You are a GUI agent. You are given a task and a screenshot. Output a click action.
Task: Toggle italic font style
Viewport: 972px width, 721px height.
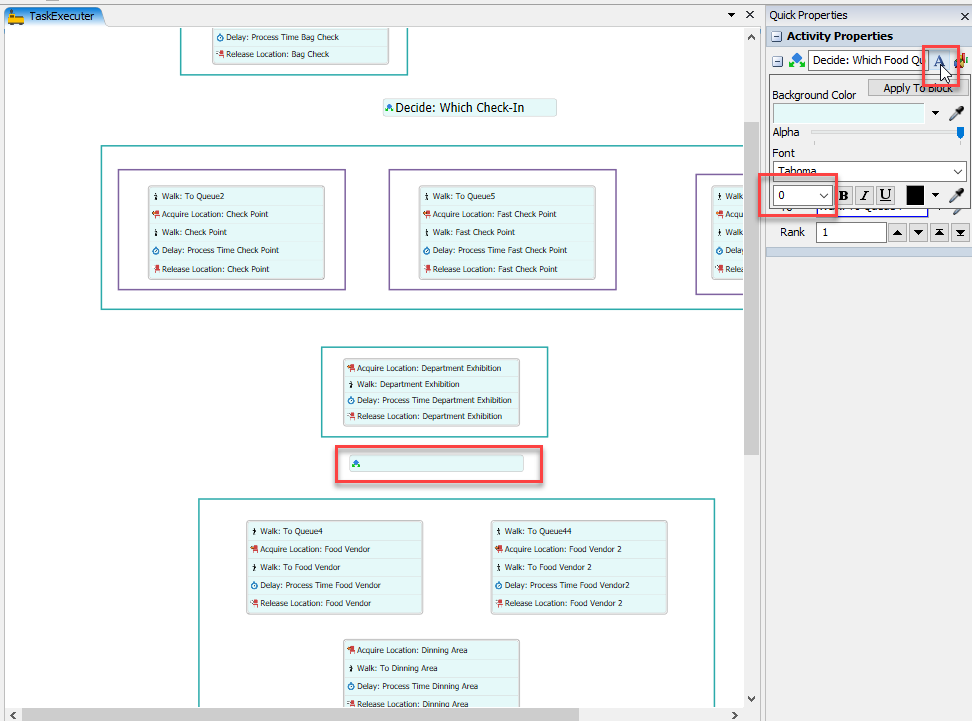(x=864, y=195)
